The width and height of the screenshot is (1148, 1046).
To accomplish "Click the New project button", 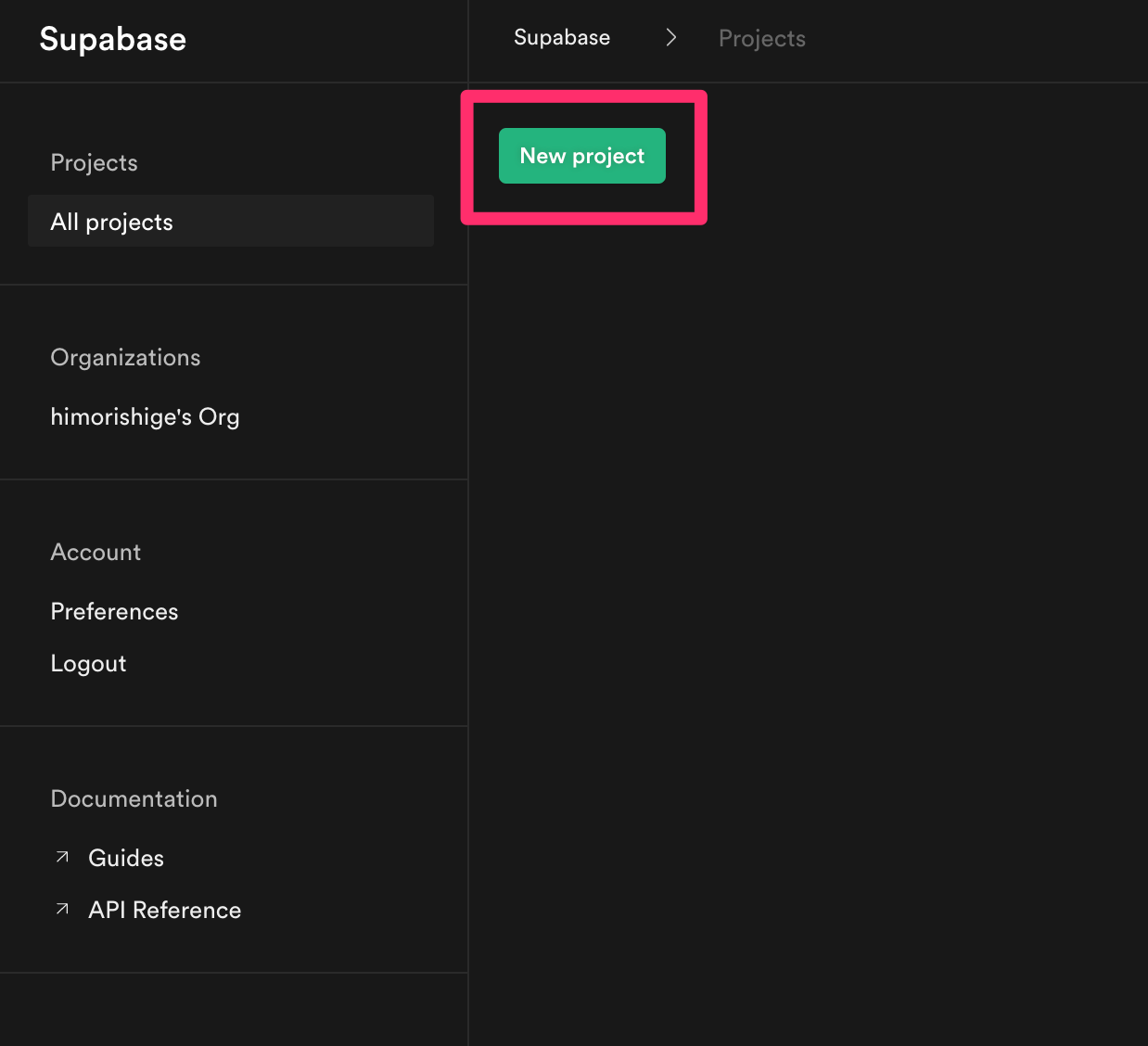I will (581, 156).
